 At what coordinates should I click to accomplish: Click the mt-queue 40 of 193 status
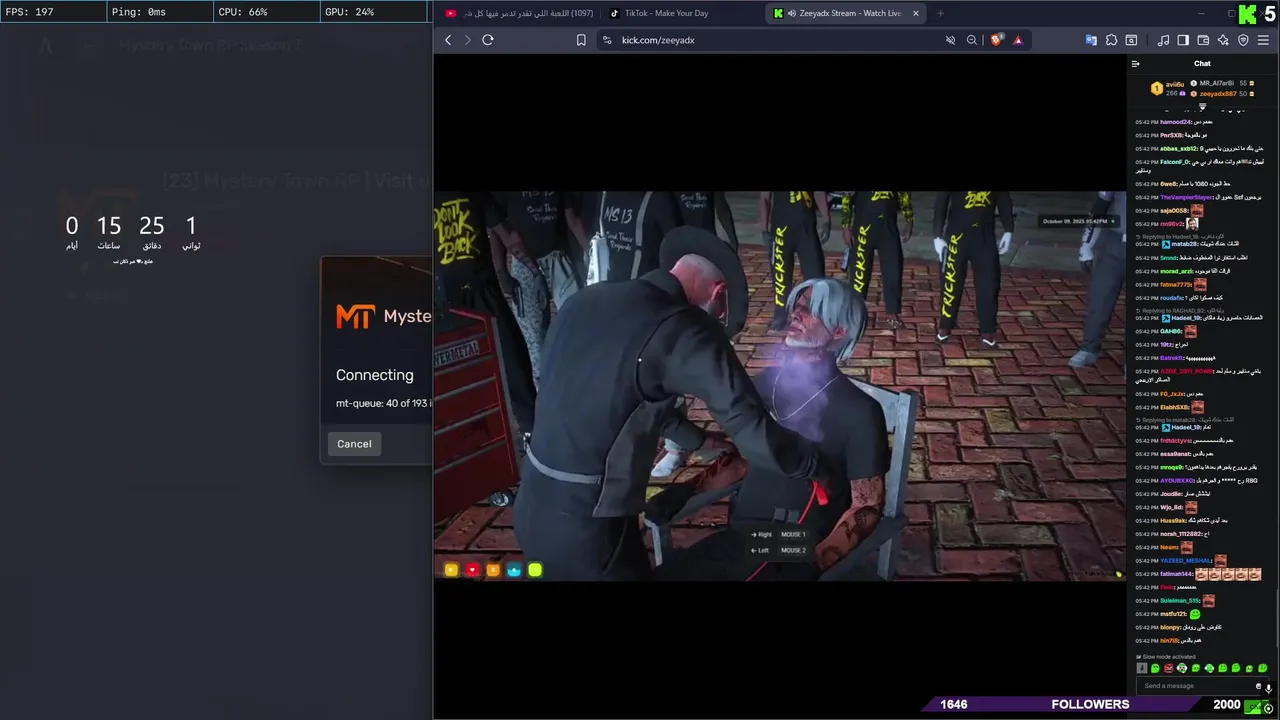tap(383, 403)
